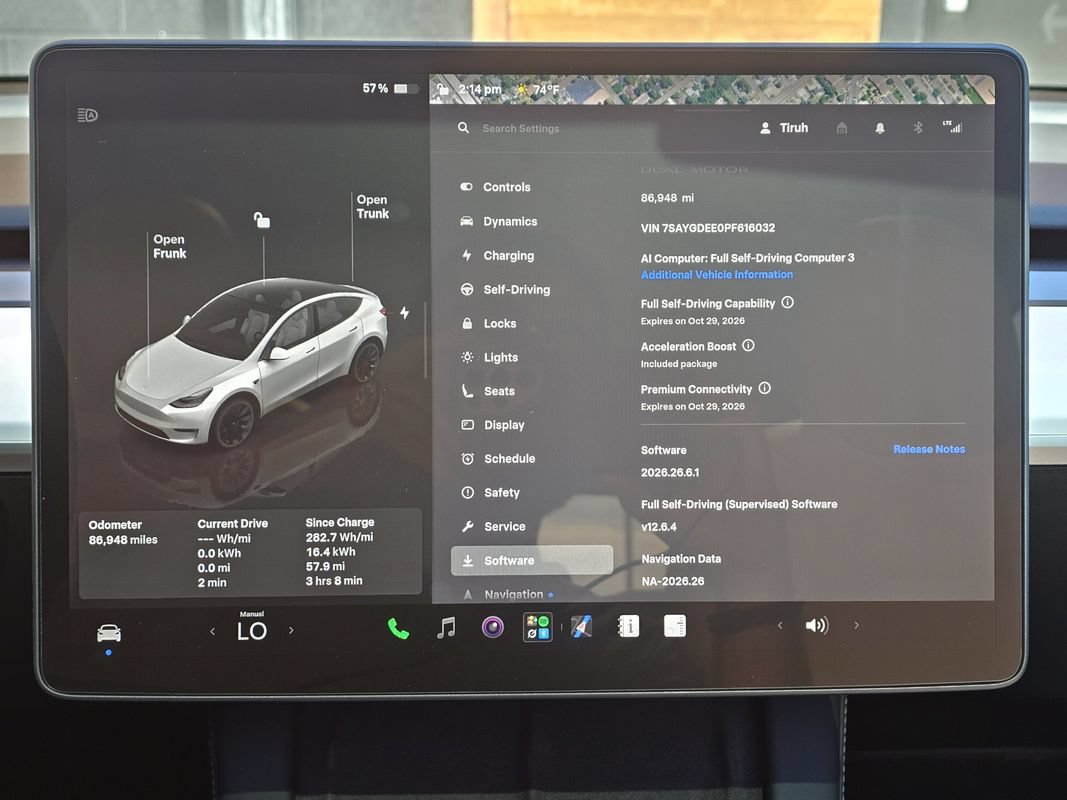
Task: Open the music media player
Action: tap(446, 627)
